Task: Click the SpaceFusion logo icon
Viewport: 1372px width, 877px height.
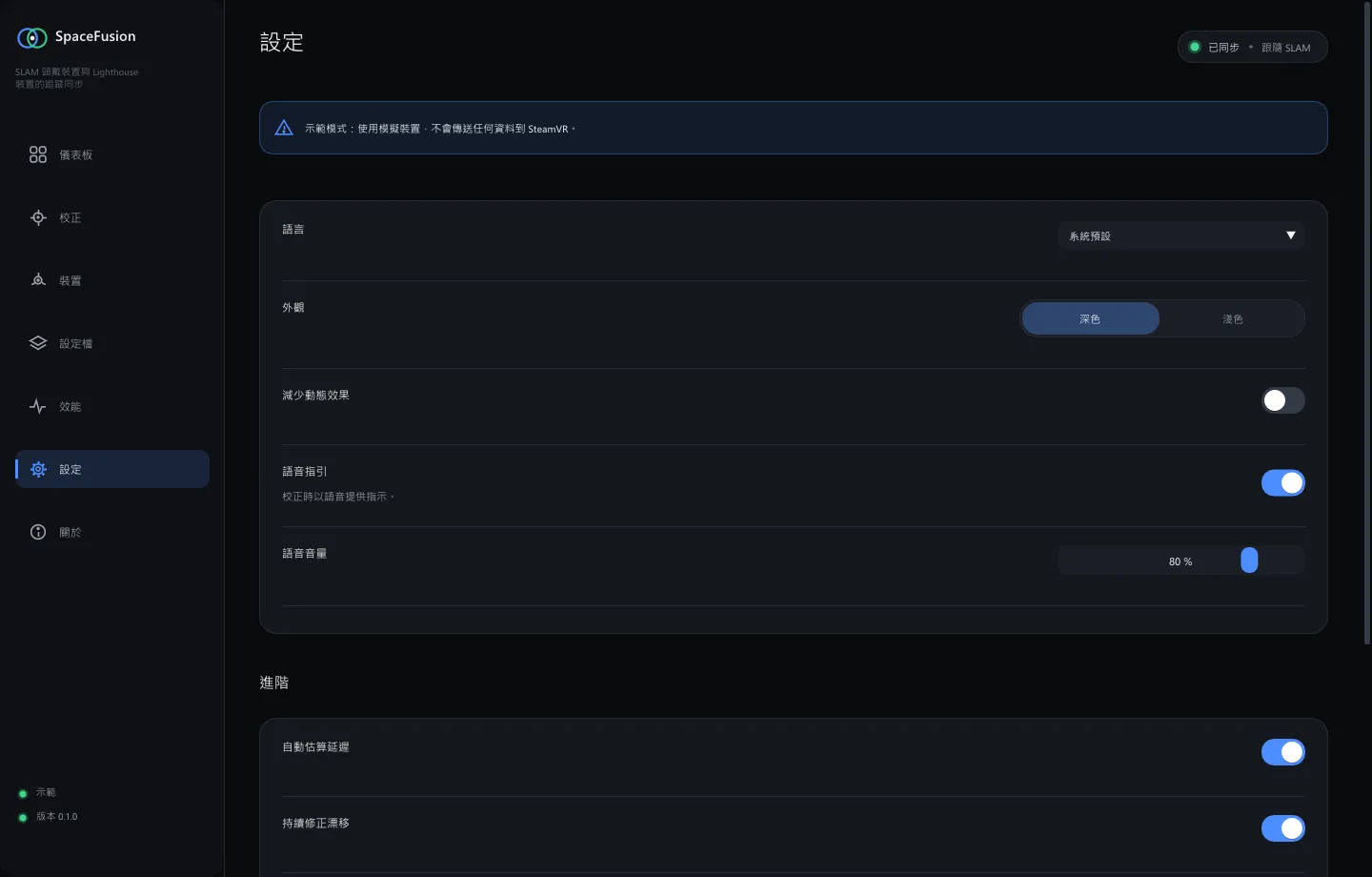Action: point(32,37)
